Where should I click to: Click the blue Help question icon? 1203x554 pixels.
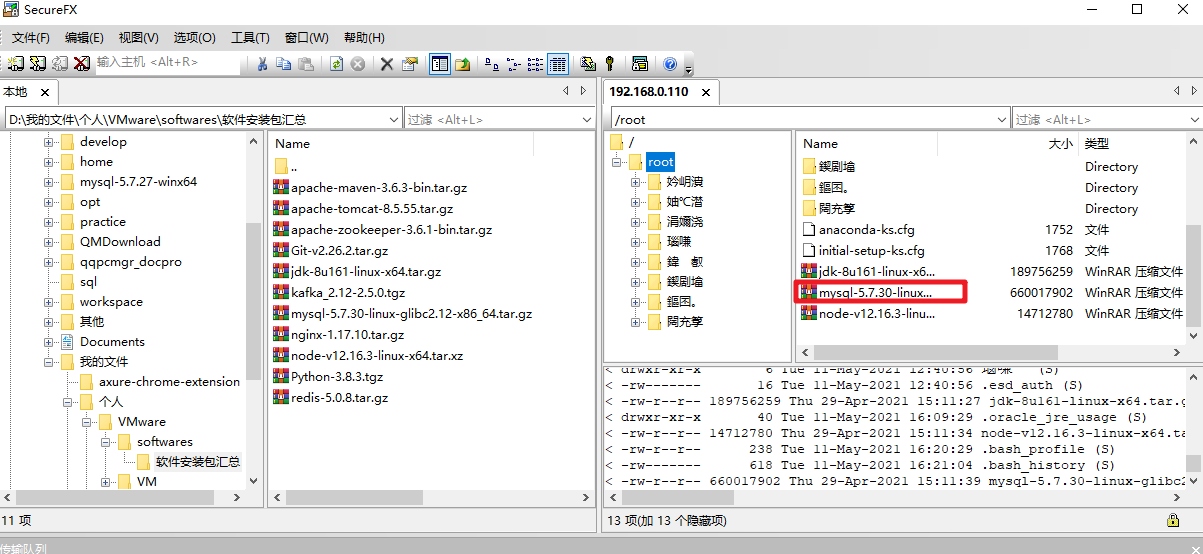(x=670, y=64)
